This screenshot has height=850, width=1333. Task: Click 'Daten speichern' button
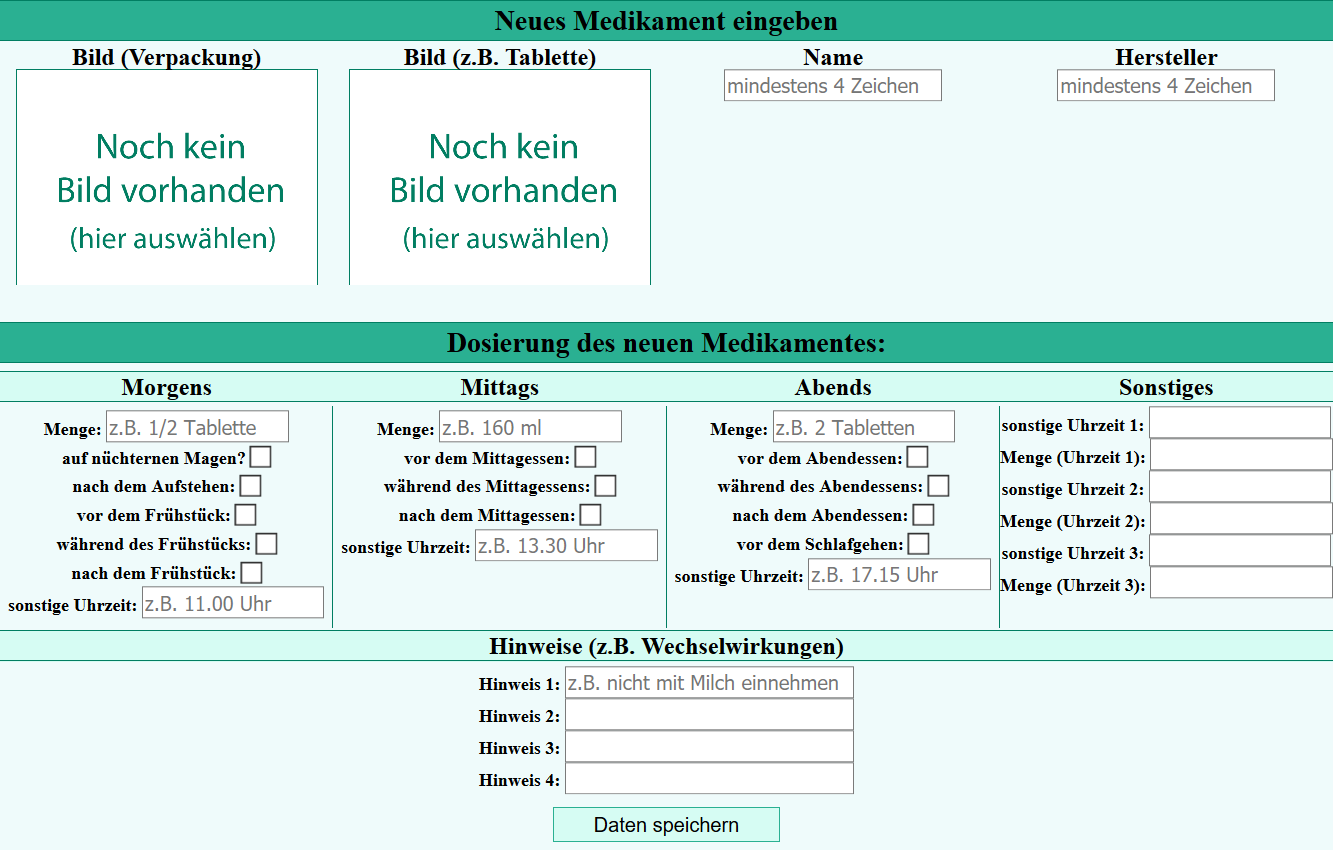pyautogui.click(x=666, y=825)
